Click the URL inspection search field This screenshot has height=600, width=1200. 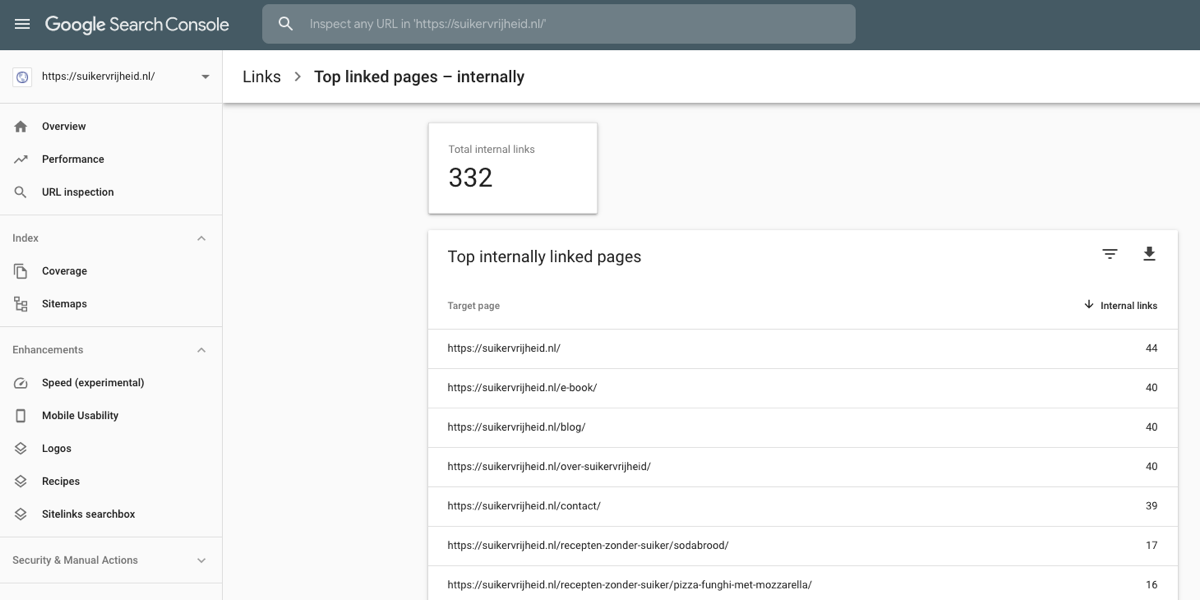click(558, 24)
